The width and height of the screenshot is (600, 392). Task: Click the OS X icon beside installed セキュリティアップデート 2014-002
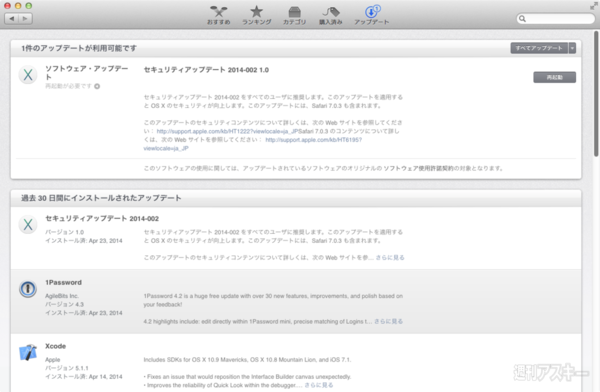28,224
